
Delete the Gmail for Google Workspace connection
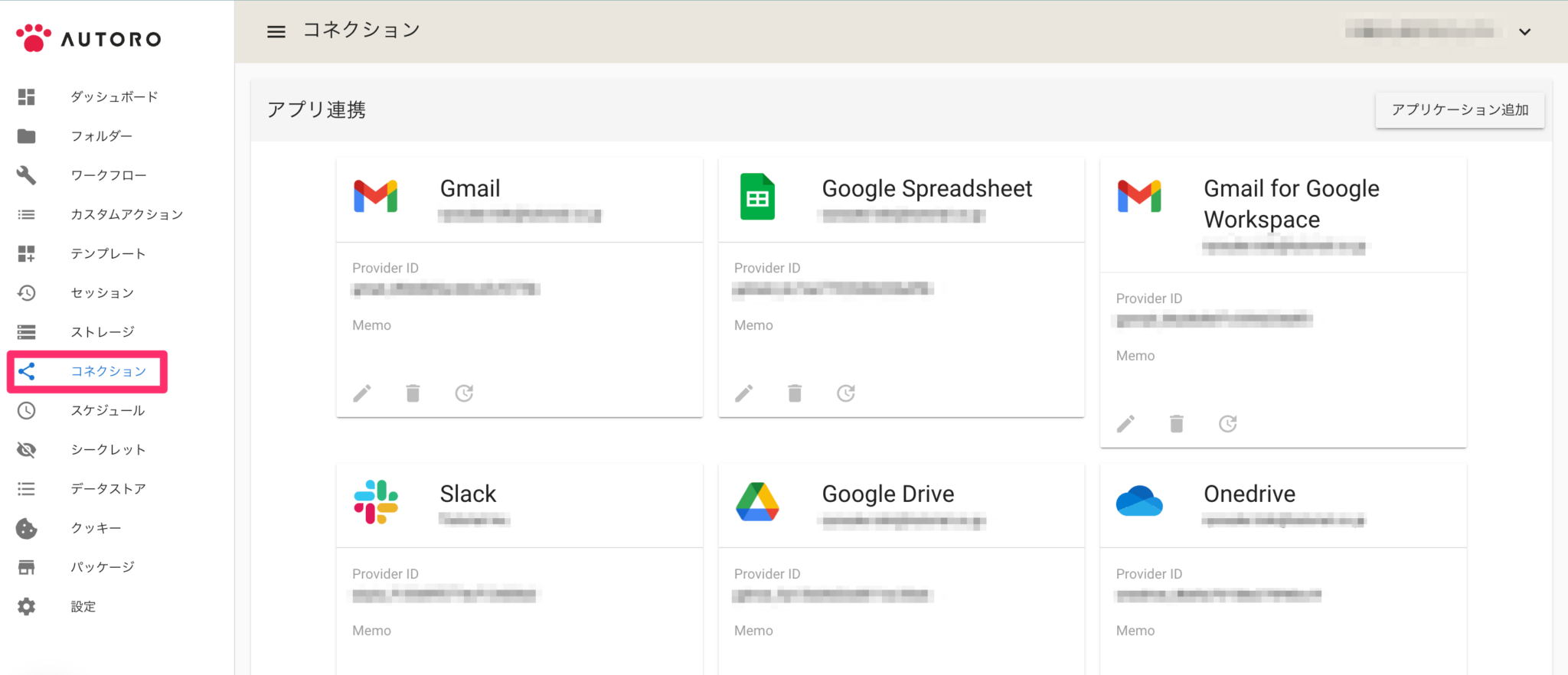click(1177, 424)
